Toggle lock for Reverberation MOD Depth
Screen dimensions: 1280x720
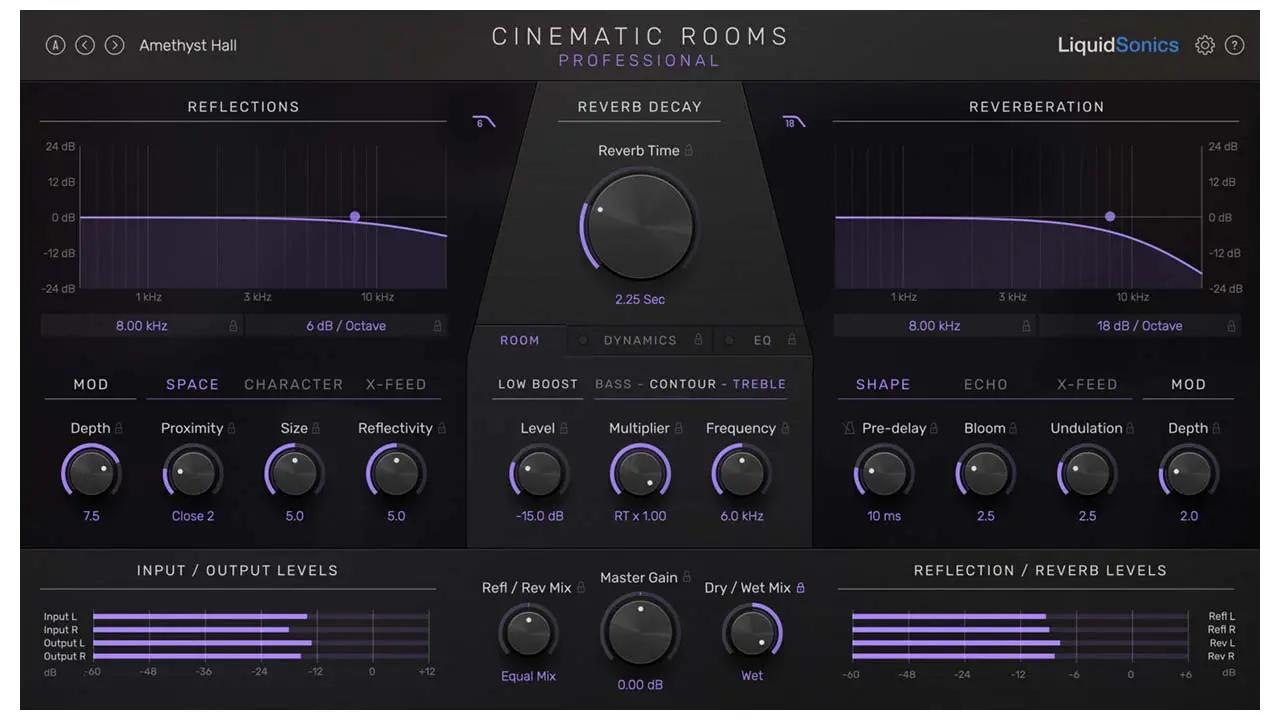tap(1217, 428)
